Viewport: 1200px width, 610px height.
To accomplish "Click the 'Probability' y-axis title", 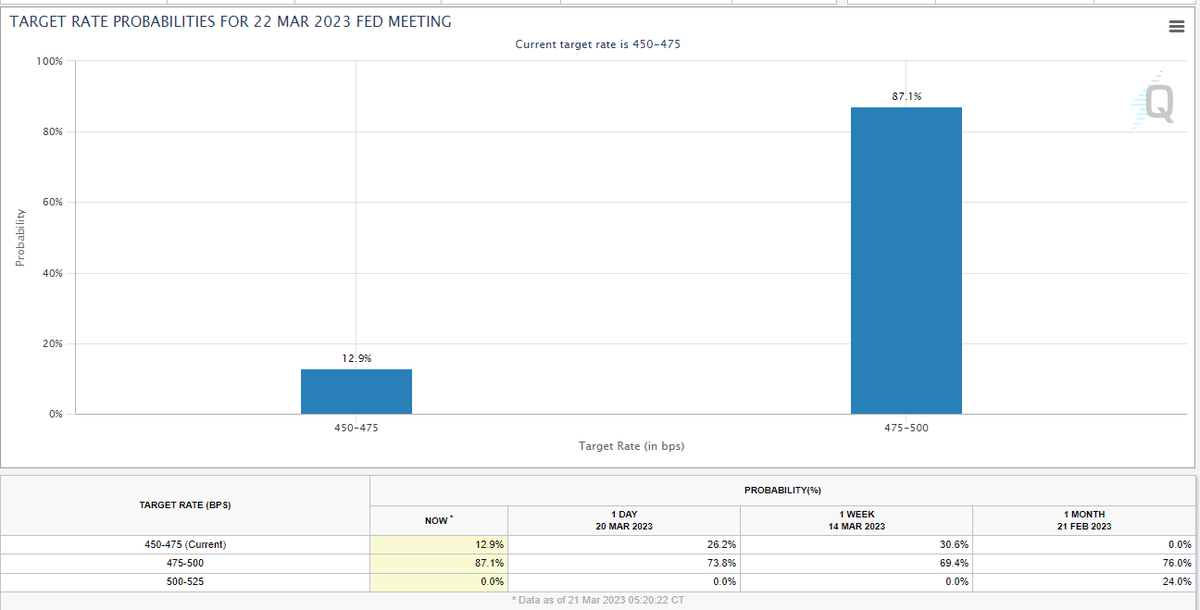I will click(19, 238).
